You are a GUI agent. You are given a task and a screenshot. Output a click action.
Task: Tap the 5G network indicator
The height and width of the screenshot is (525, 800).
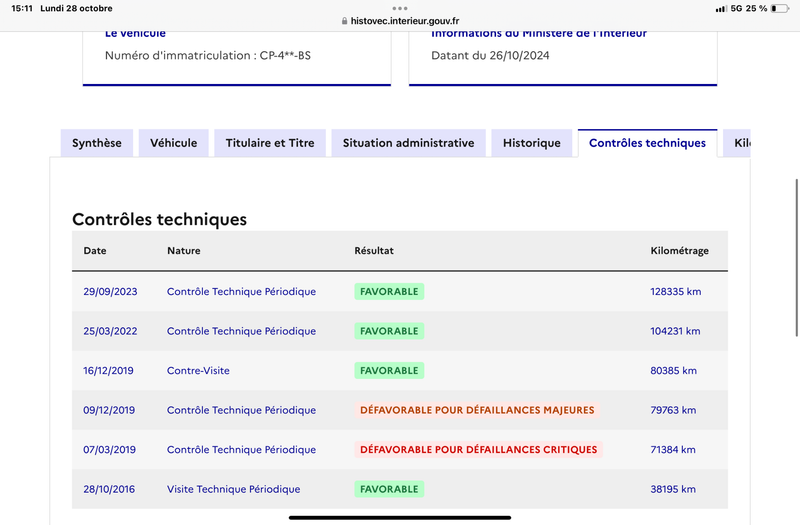click(736, 9)
